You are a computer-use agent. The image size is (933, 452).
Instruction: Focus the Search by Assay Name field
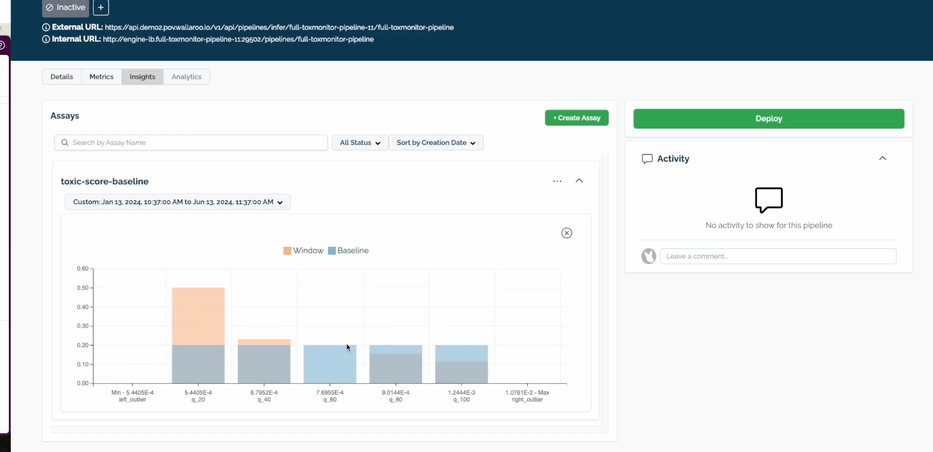coord(191,143)
